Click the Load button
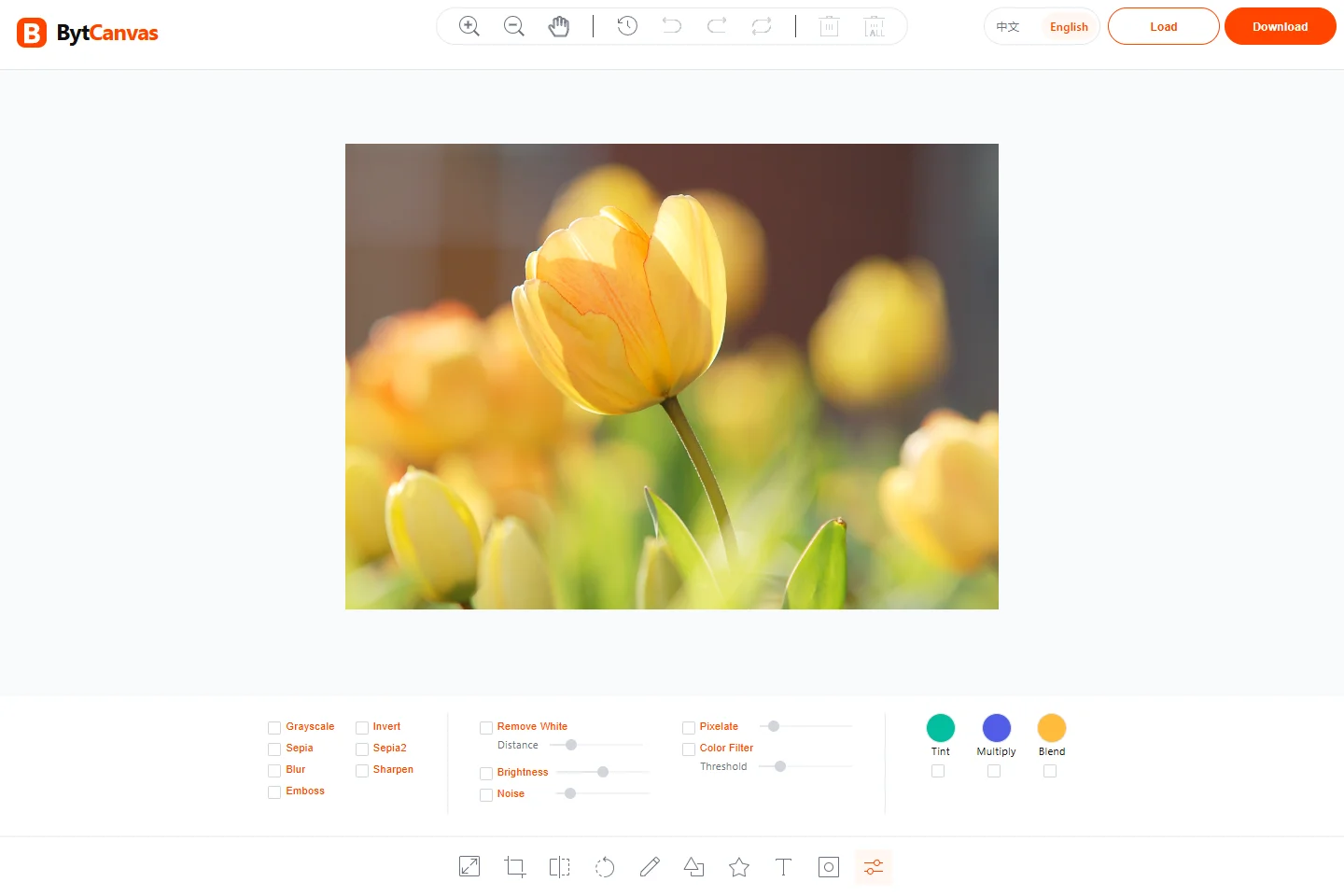This screenshot has width=1344, height=896. click(1164, 26)
